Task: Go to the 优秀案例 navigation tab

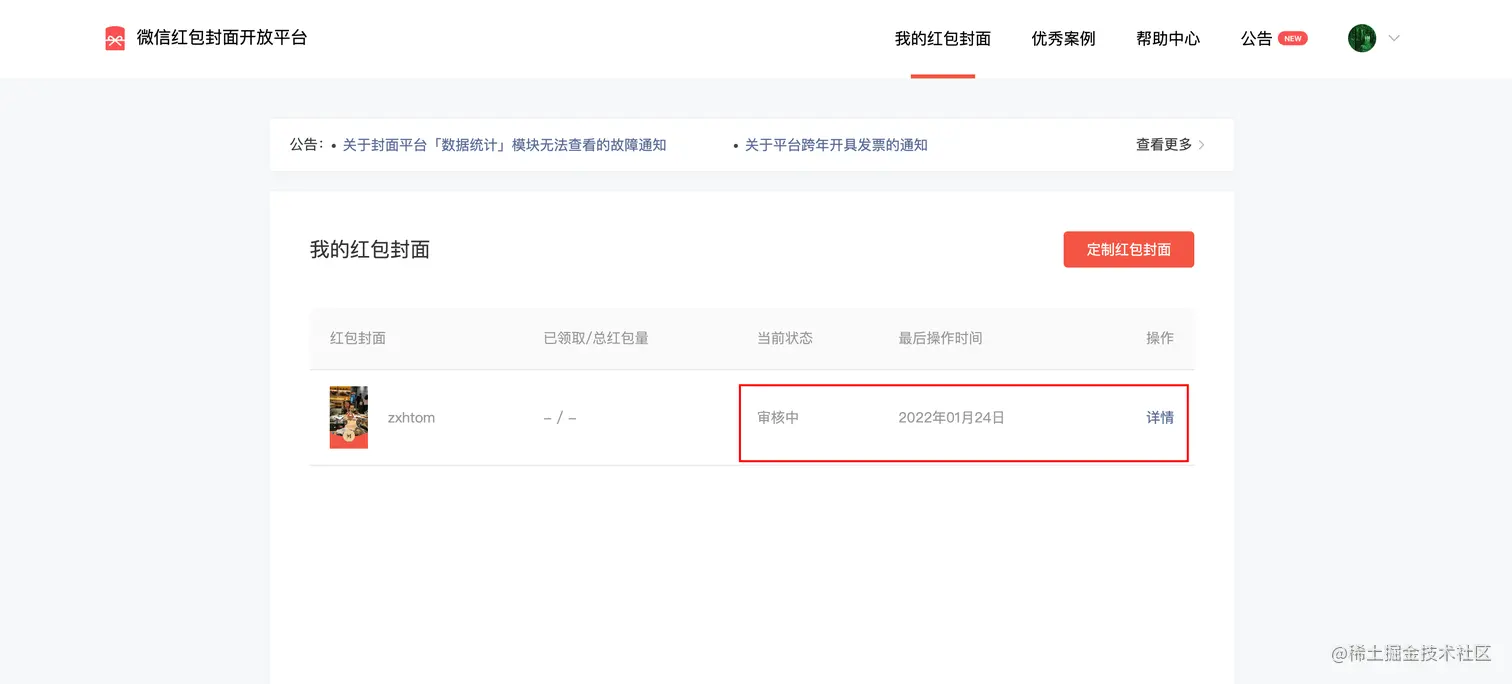Action: 1064,39
